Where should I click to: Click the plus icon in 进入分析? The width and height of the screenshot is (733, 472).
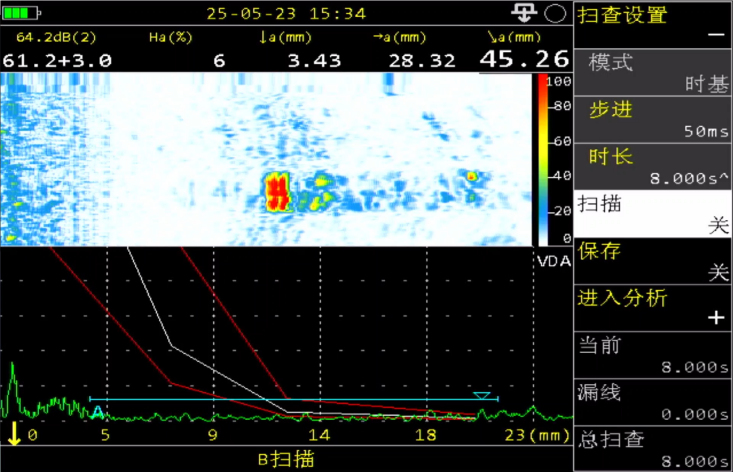(x=715, y=318)
